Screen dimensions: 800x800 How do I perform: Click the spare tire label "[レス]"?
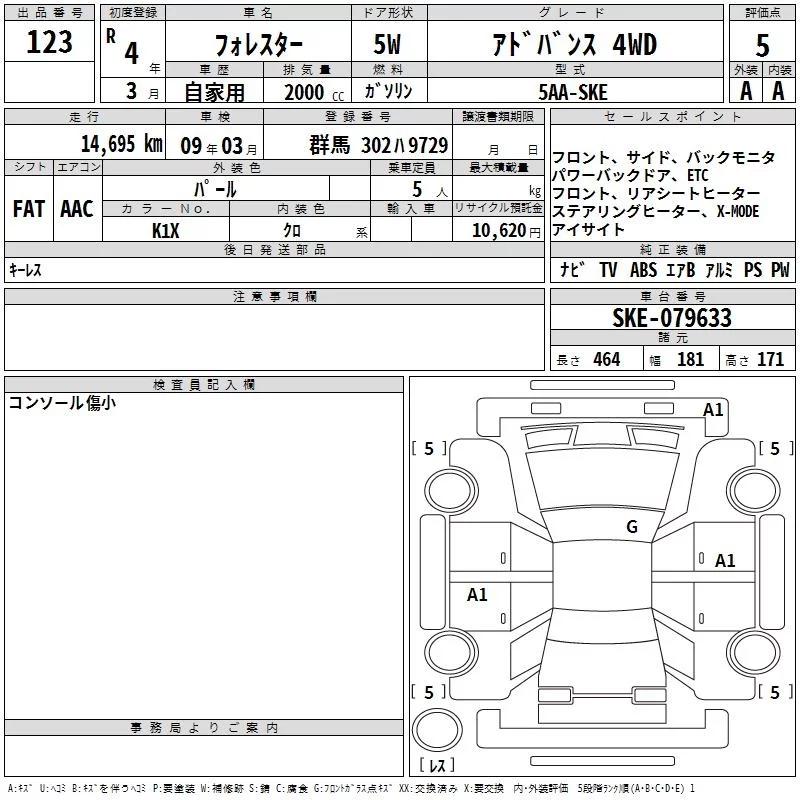(x=437, y=765)
